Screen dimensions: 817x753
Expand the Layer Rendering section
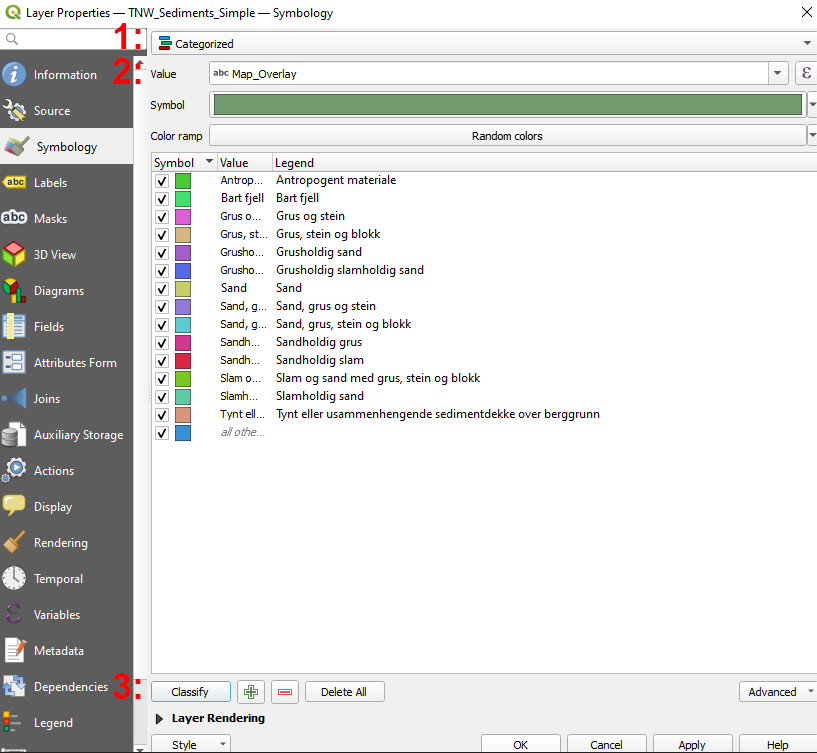(x=159, y=719)
